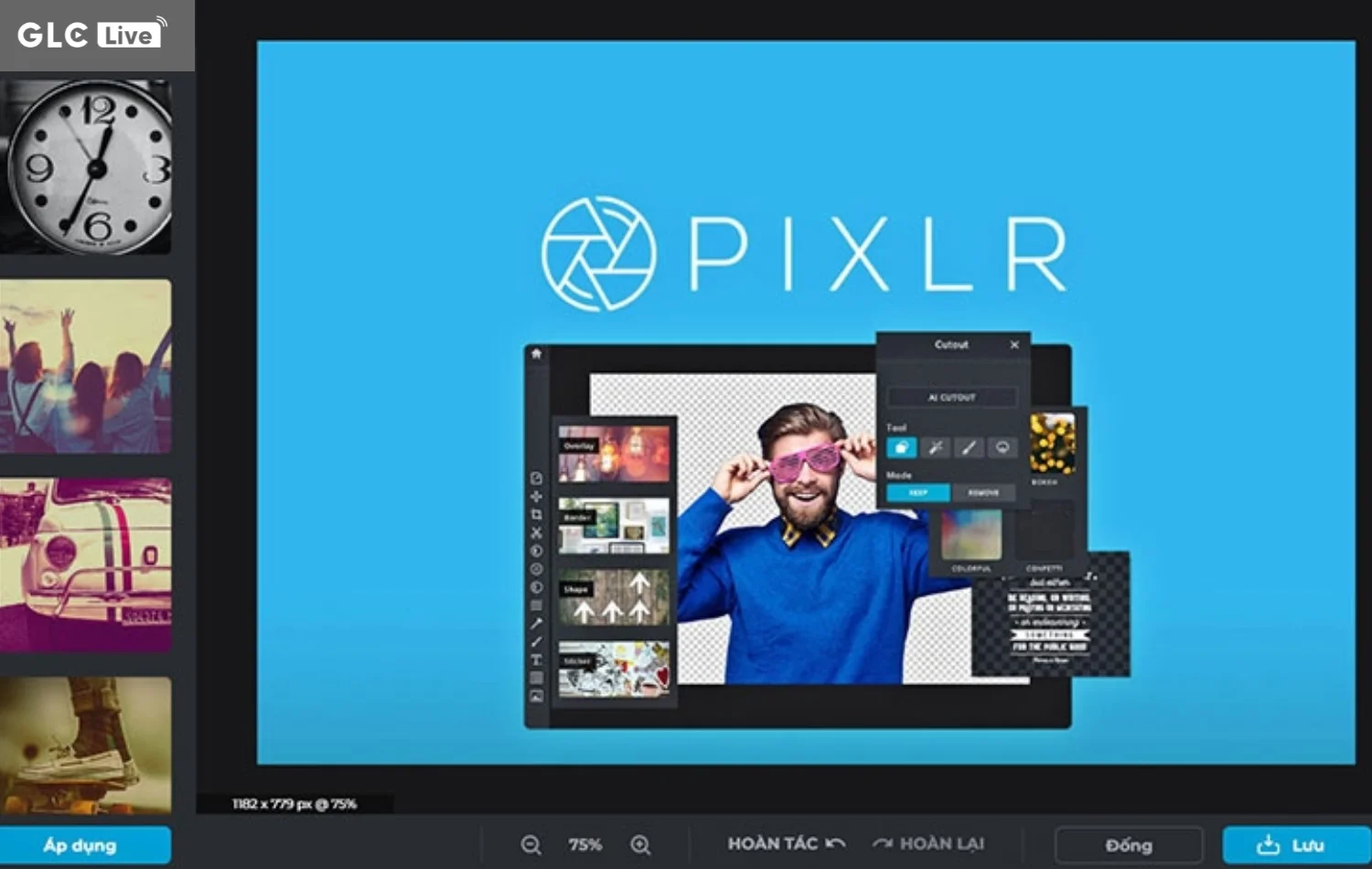
Task: Click the Pixlr image on the canvas
Action: point(806,402)
